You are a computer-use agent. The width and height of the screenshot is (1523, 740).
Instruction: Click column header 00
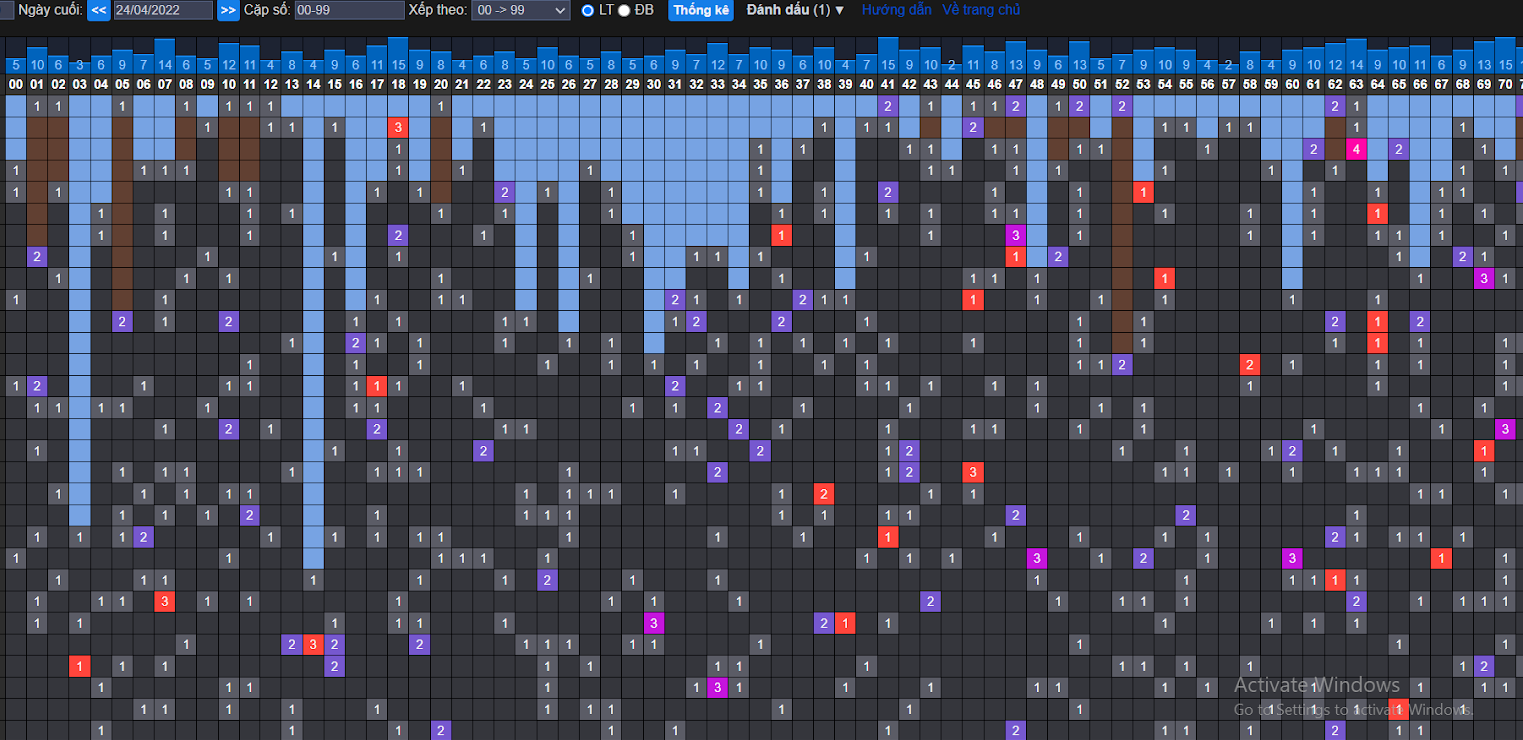coord(15,85)
